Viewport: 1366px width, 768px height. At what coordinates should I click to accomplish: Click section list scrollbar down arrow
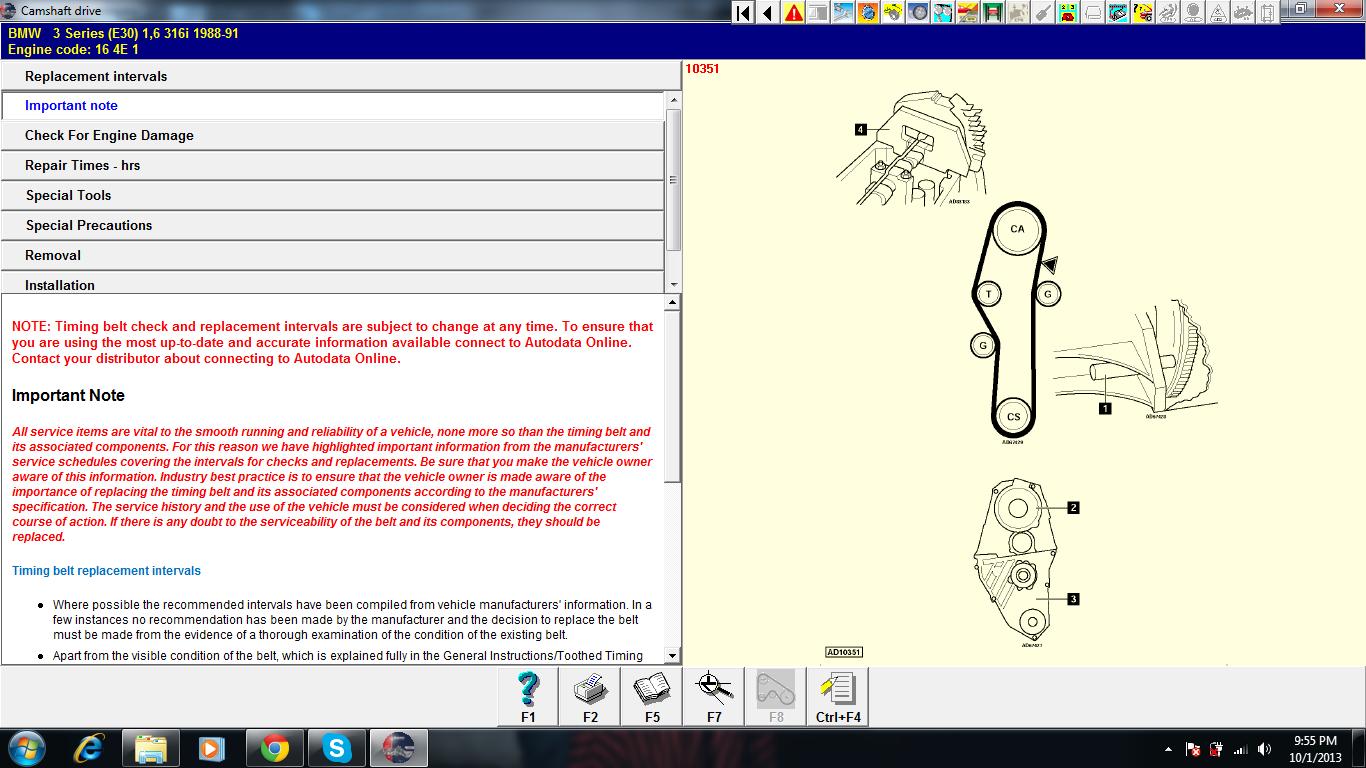[x=673, y=285]
